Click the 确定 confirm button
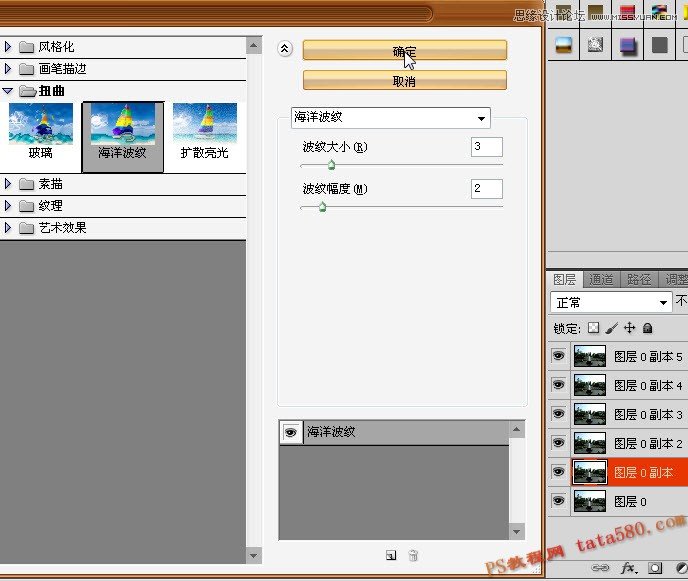This screenshot has width=688, height=581. coord(405,50)
